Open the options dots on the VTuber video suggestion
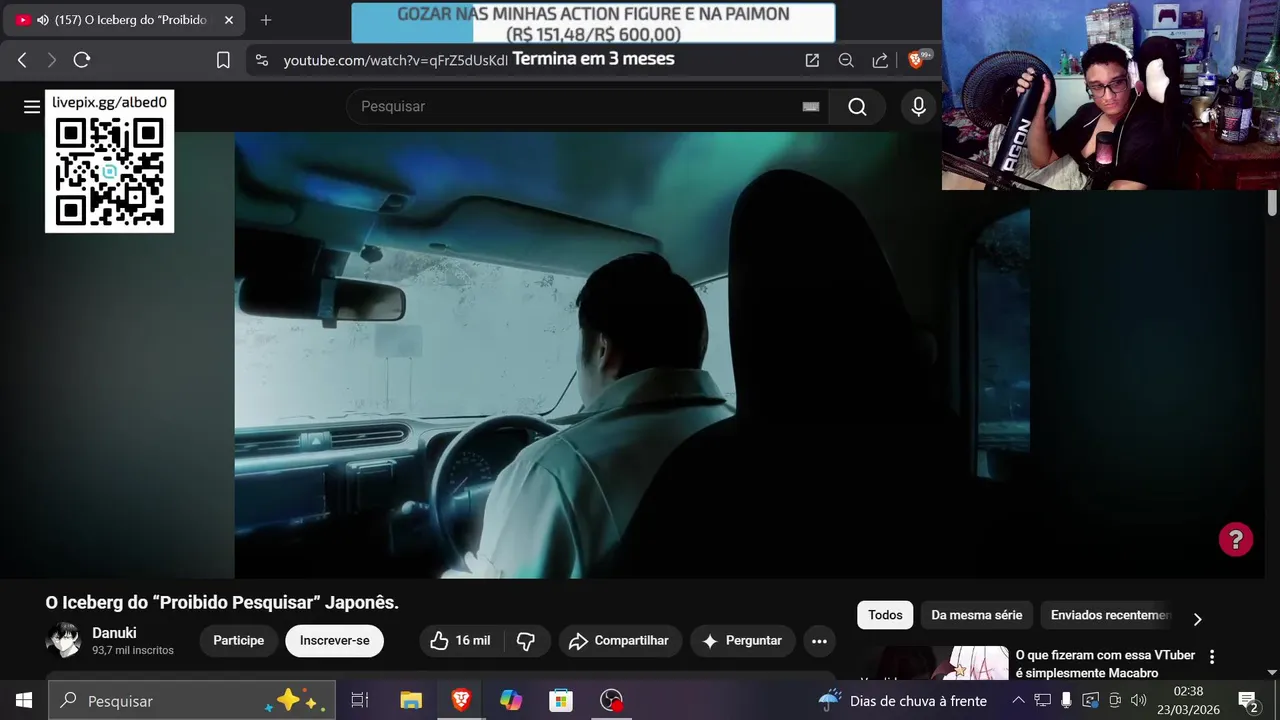 1212,657
